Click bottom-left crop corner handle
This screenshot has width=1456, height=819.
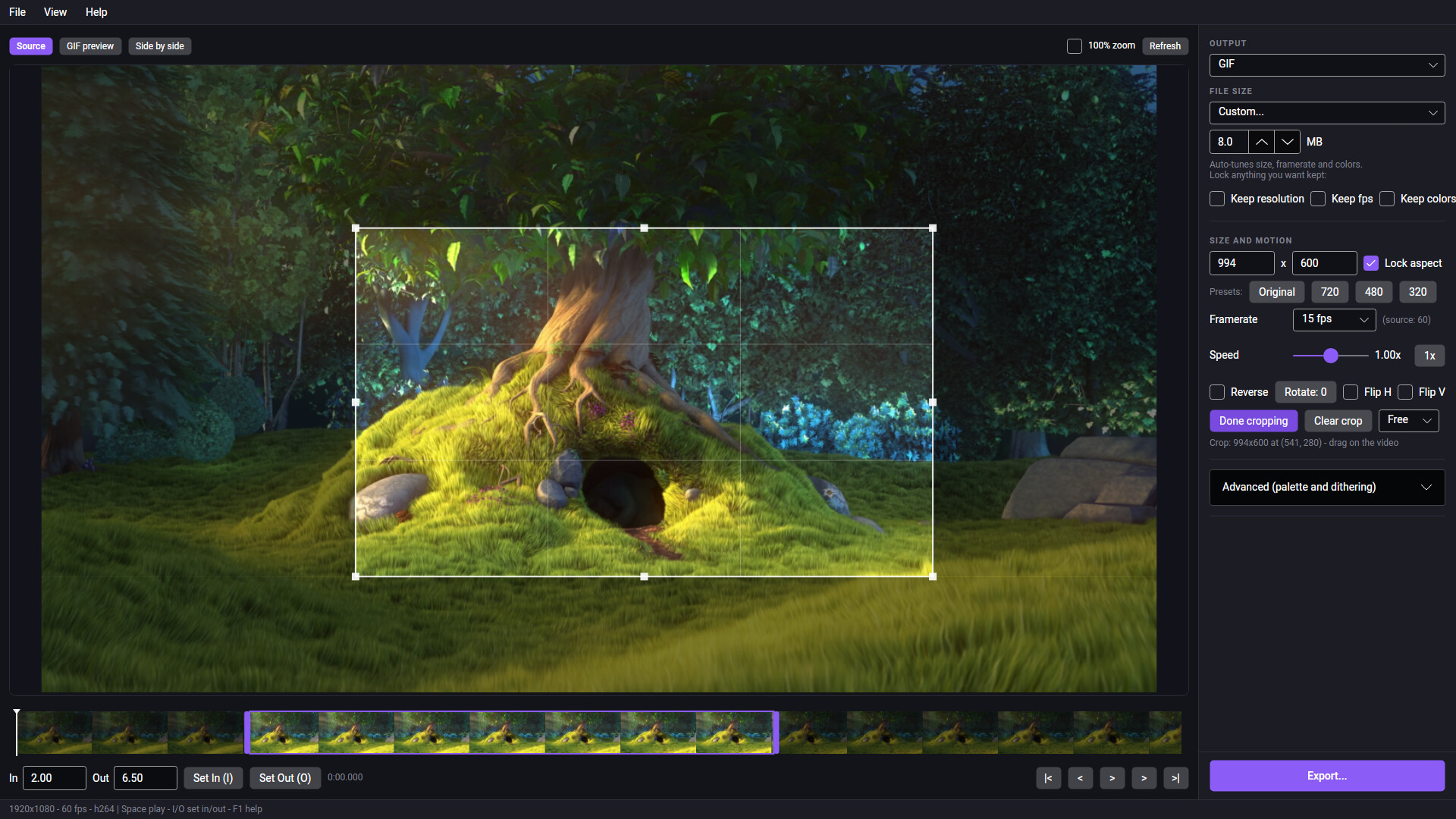pyautogui.click(x=356, y=576)
